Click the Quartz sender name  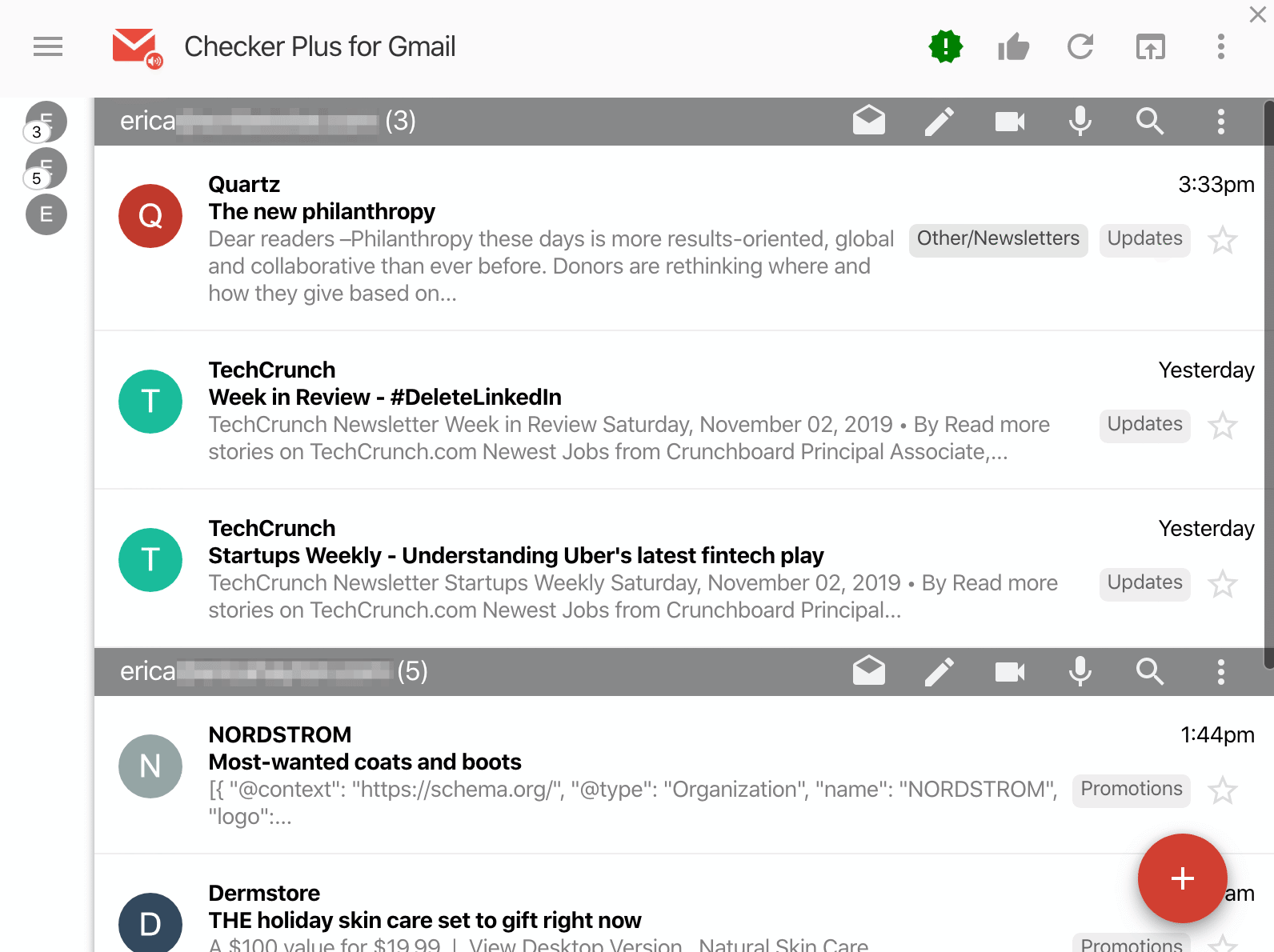click(244, 185)
